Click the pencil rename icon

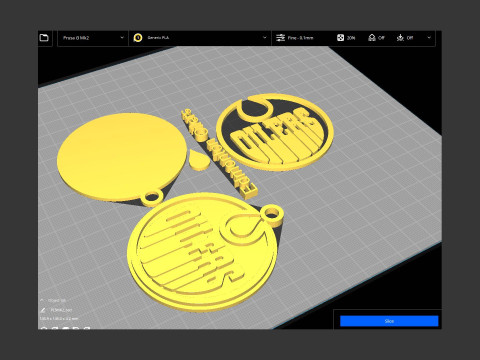[43, 310]
